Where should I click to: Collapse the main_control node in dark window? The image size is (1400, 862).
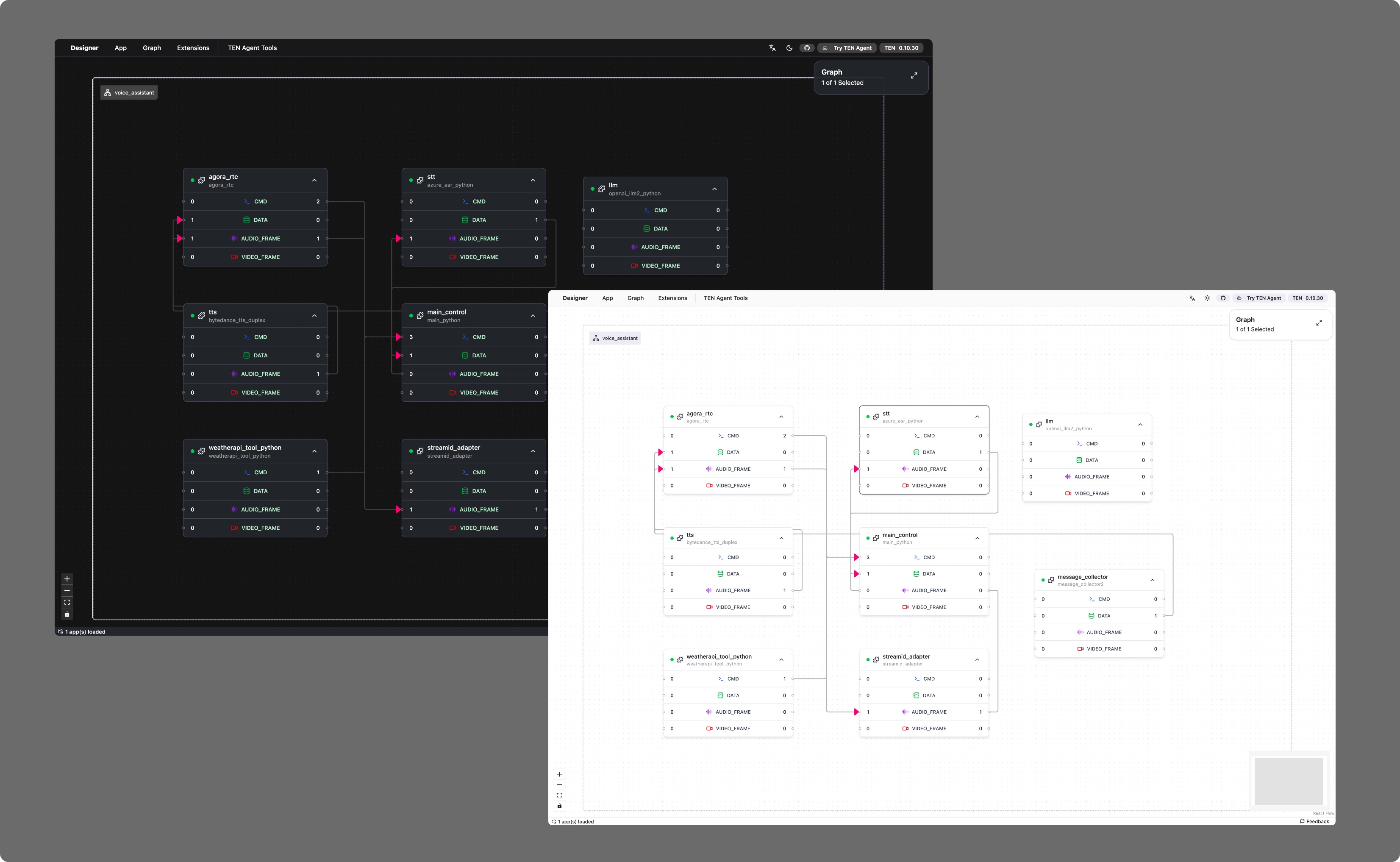click(533, 316)
